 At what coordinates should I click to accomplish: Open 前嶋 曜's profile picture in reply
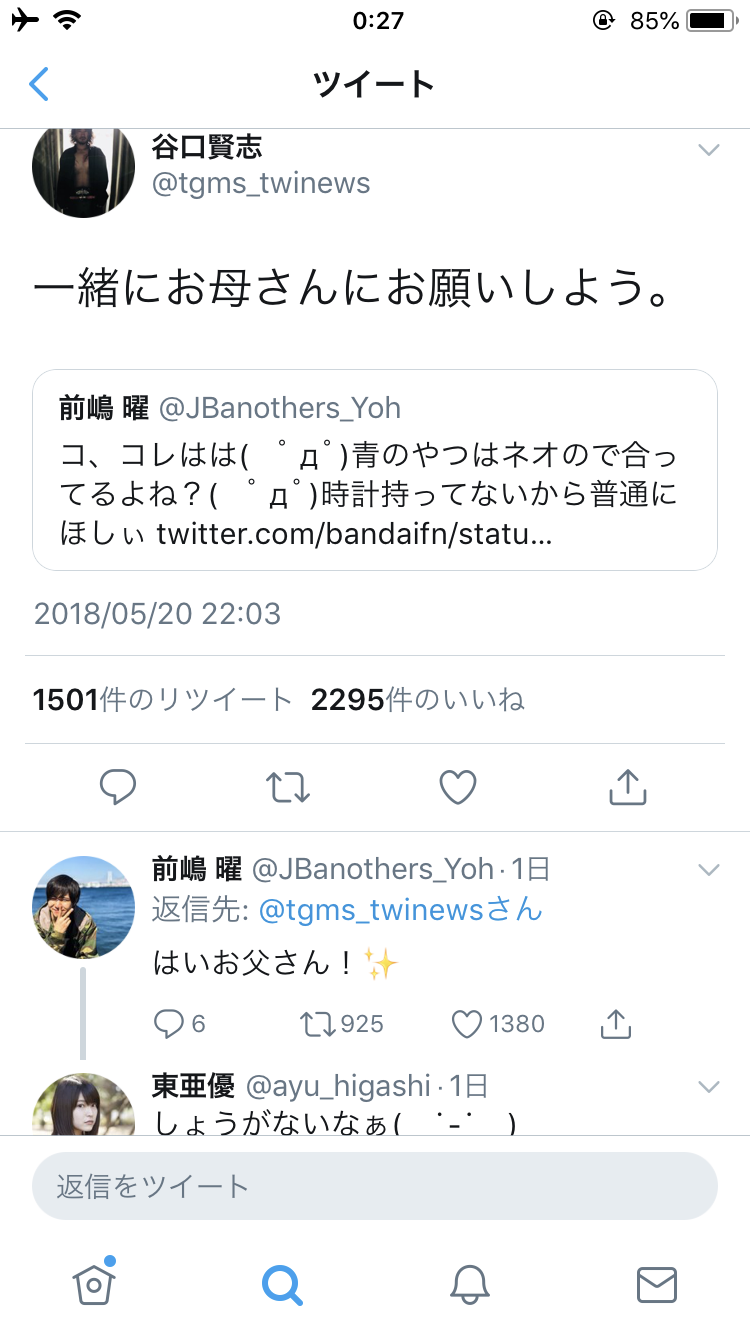point(84,907)
